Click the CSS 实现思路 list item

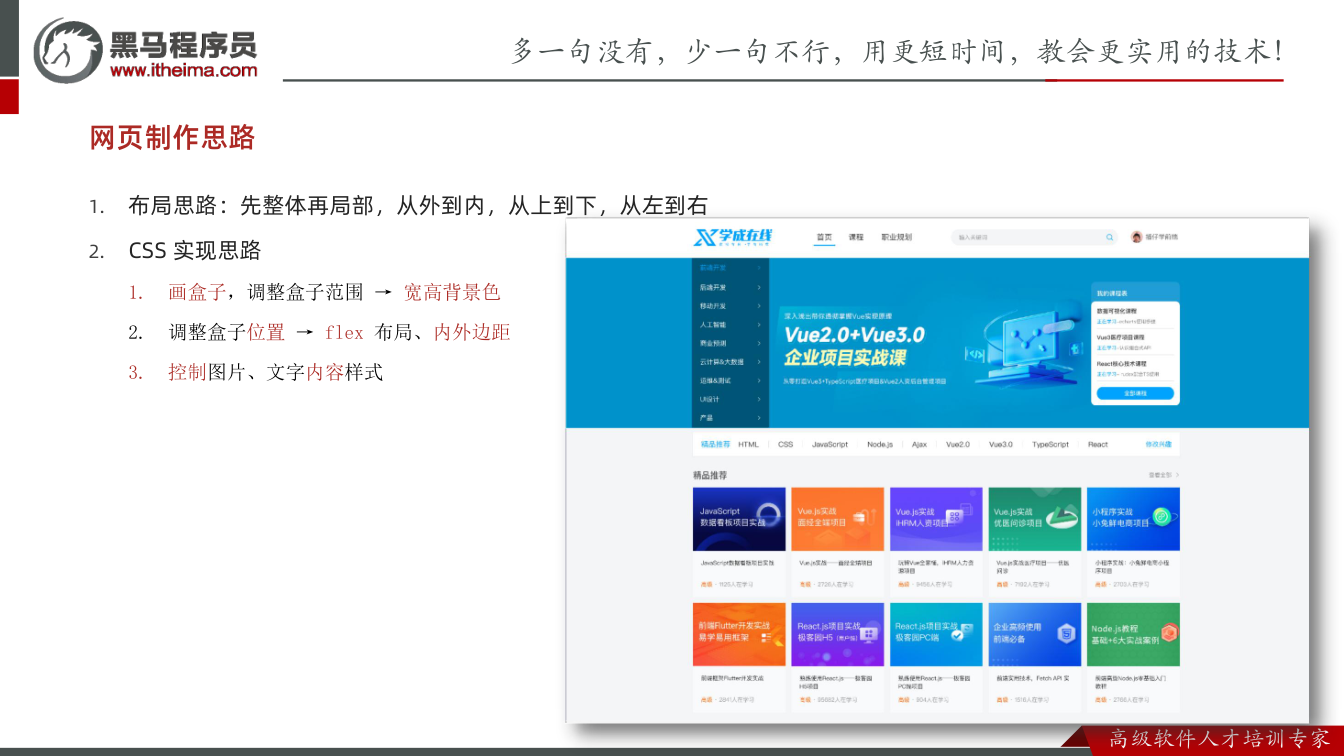tap(194, 250)
